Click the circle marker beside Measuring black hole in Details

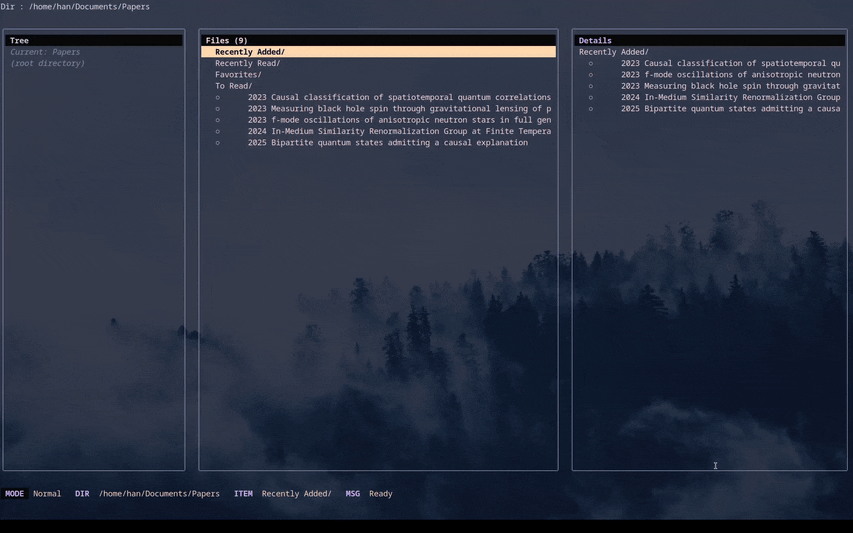(x=591, y=86)
